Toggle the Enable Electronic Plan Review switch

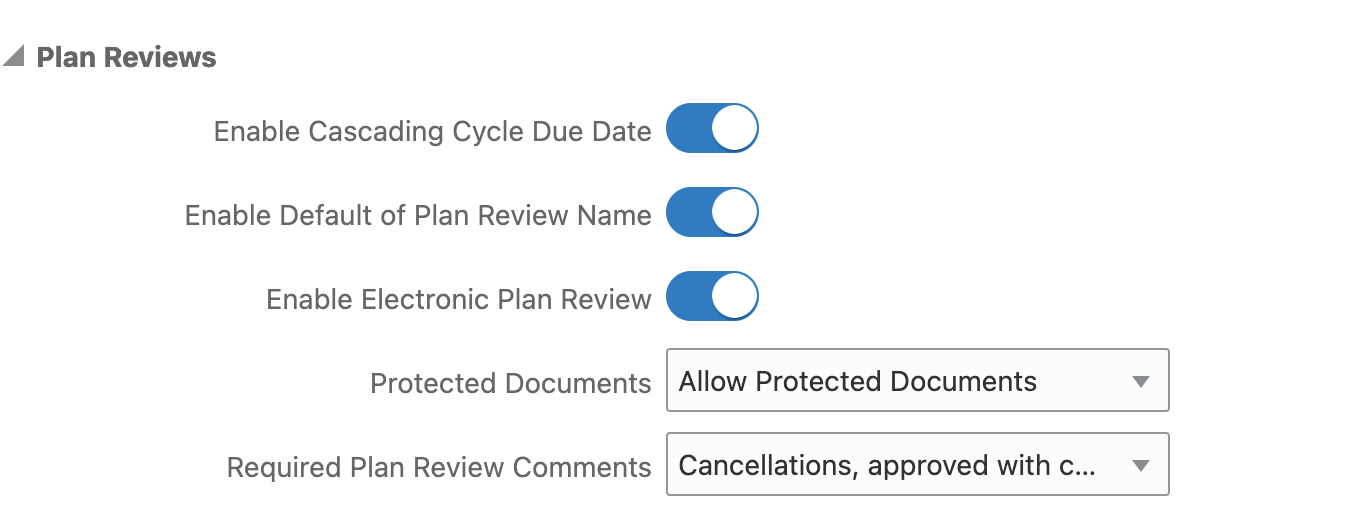click(x=712, y=296)
